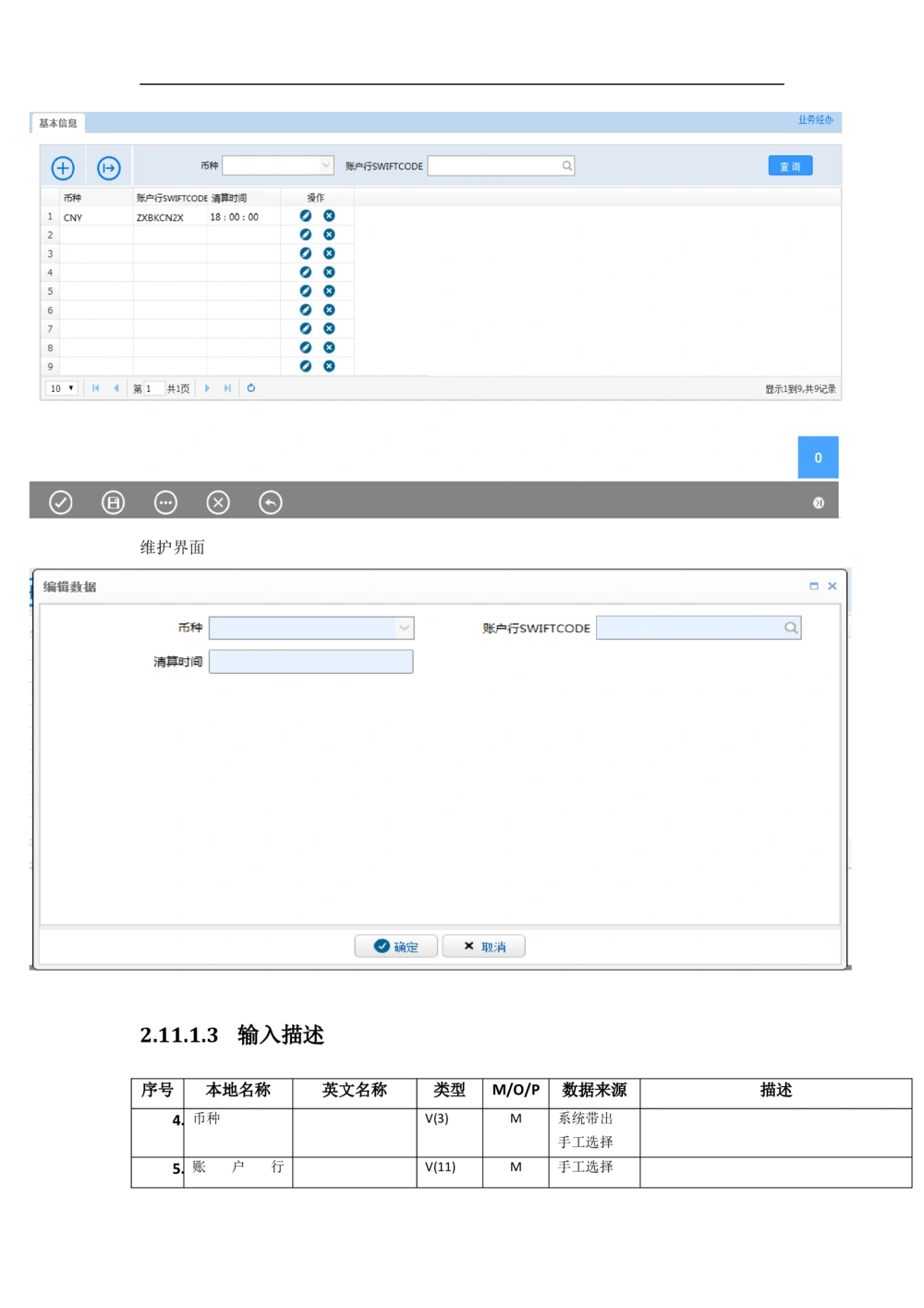Open the 业务经办 link

point(815,120)
